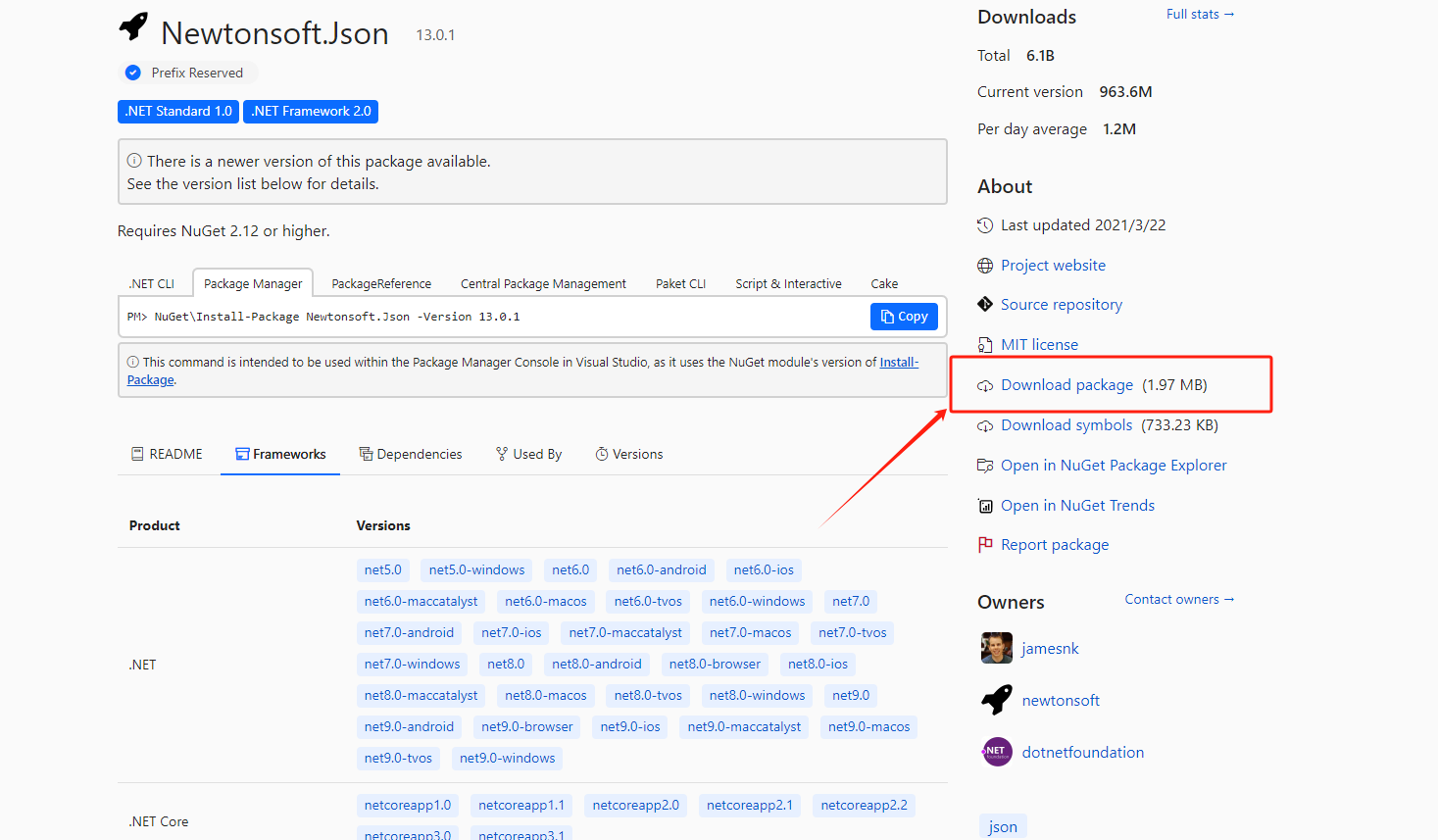Click the netcoreapp1.0 framework badge
Viewport: 1438px width, 840px height.
(408, 805)
